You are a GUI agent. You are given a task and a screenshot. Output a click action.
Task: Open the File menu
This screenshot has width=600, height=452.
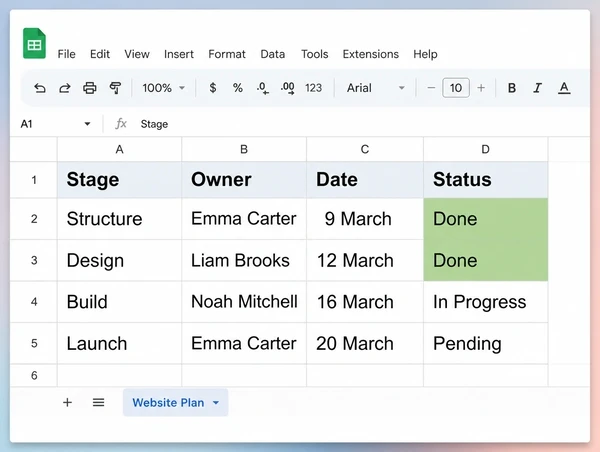click(67, 54)
